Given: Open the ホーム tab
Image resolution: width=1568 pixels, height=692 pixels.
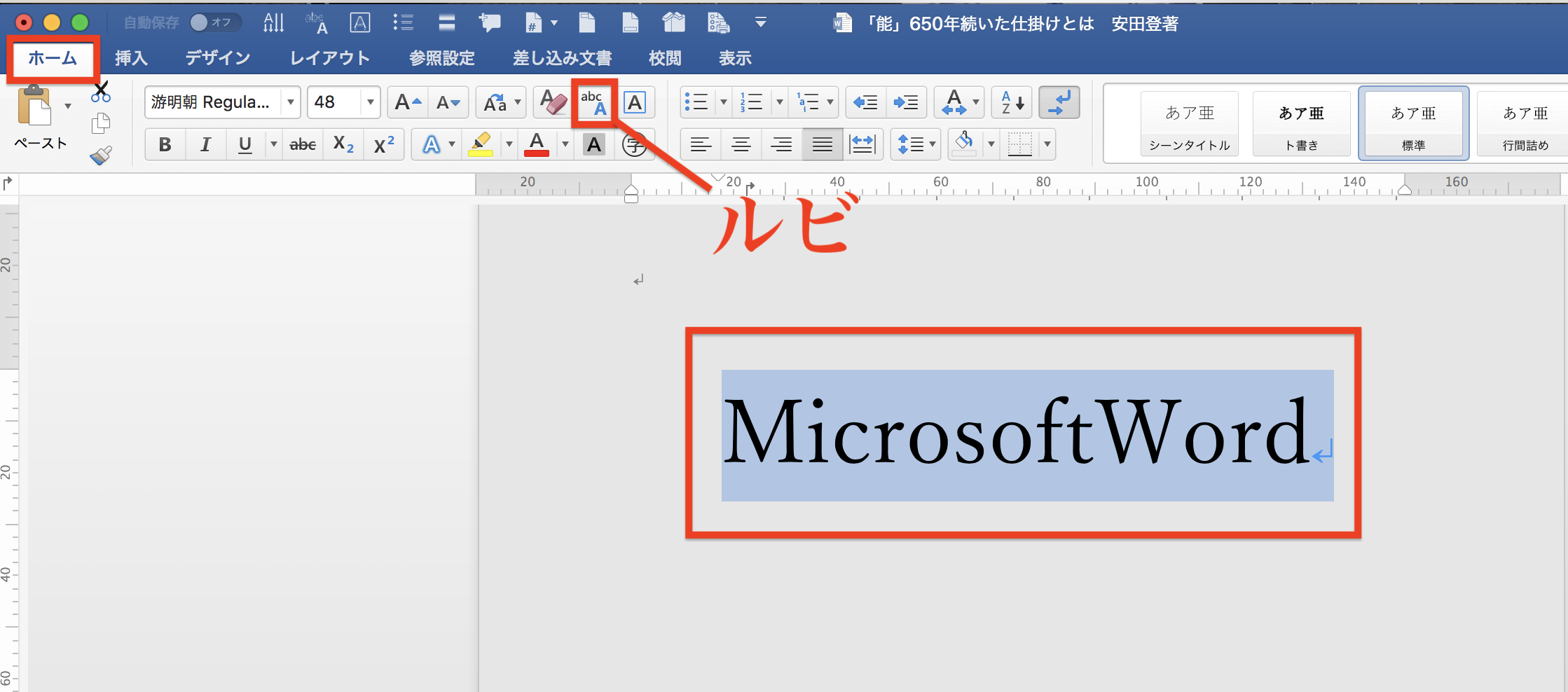Looking at the screenshot, I should coord(53,58).
